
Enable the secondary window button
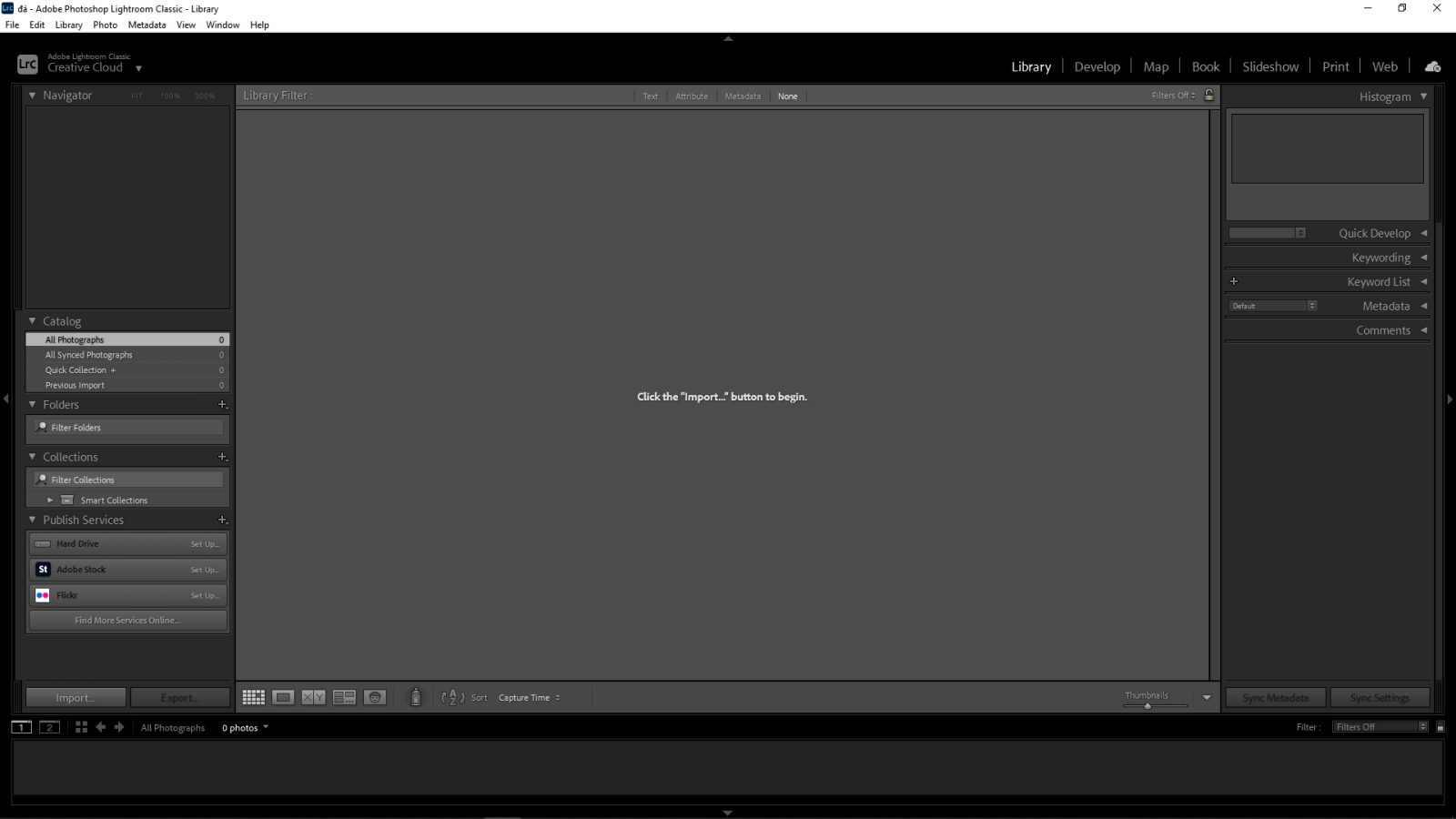pyautogui.click(x=49, y=727)
